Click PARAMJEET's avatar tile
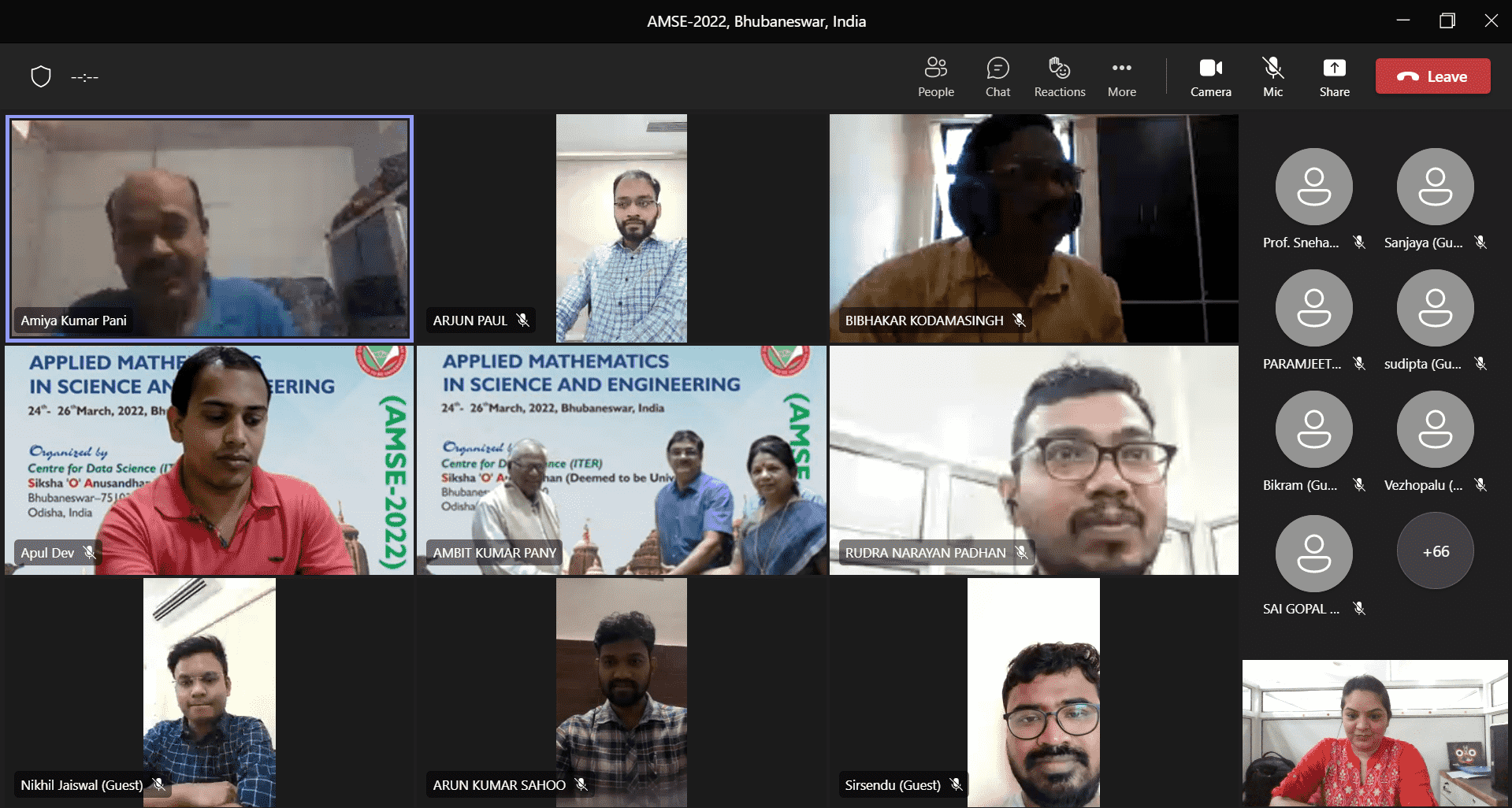Screen dimensions: 1512x808 tap(1313, 308)
